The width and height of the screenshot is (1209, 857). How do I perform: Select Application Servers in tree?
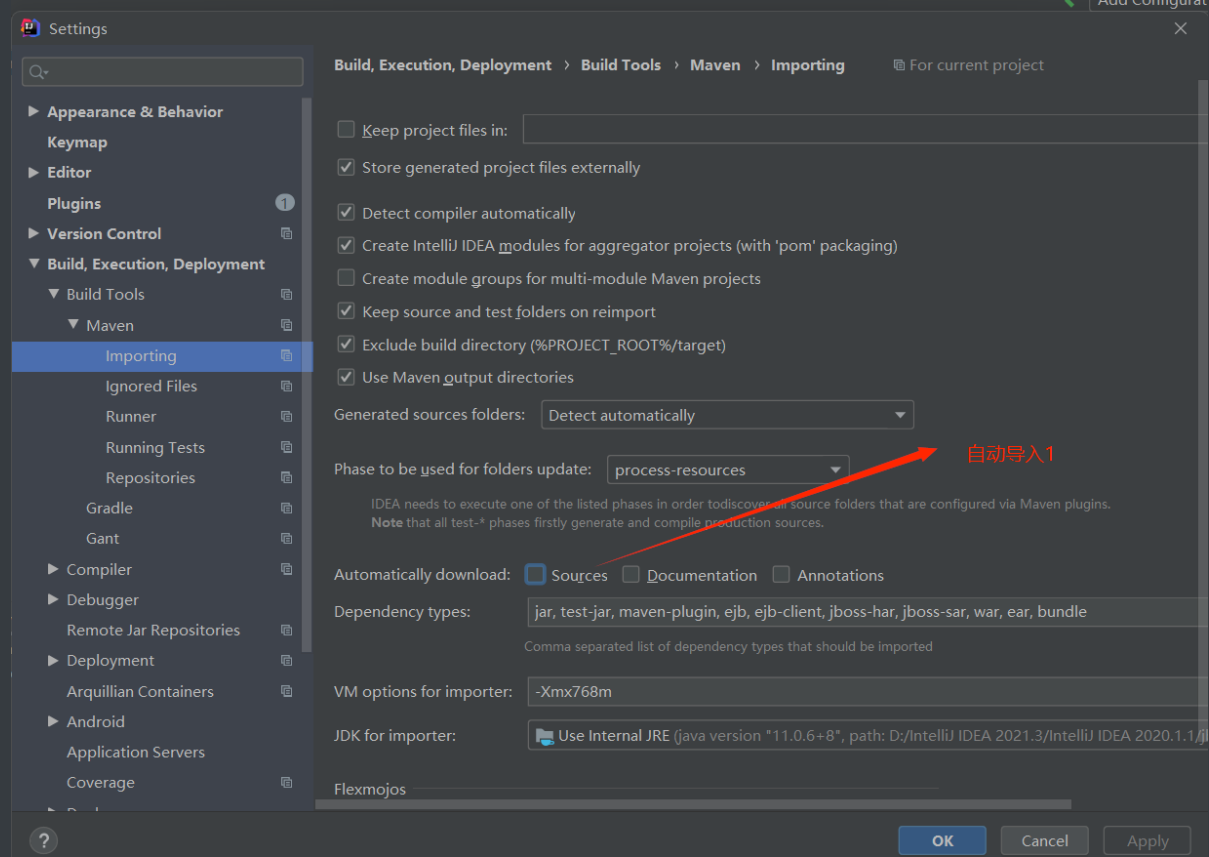135,752
